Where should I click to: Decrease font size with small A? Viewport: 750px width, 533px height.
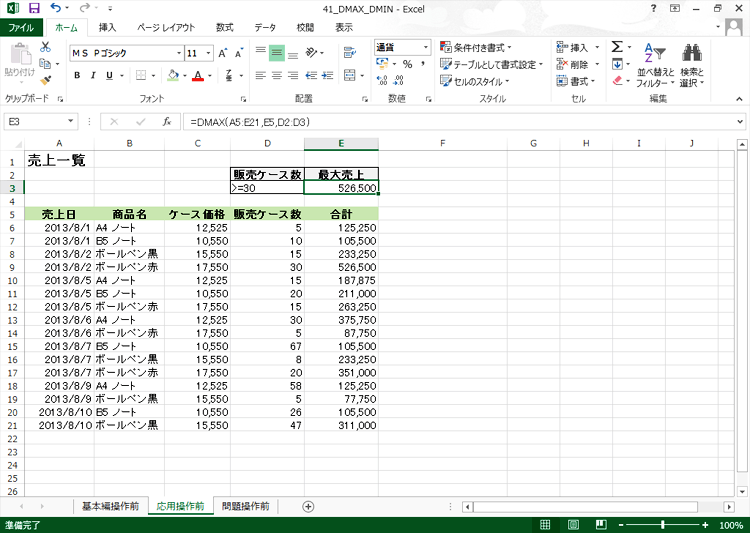click(239, 53)
